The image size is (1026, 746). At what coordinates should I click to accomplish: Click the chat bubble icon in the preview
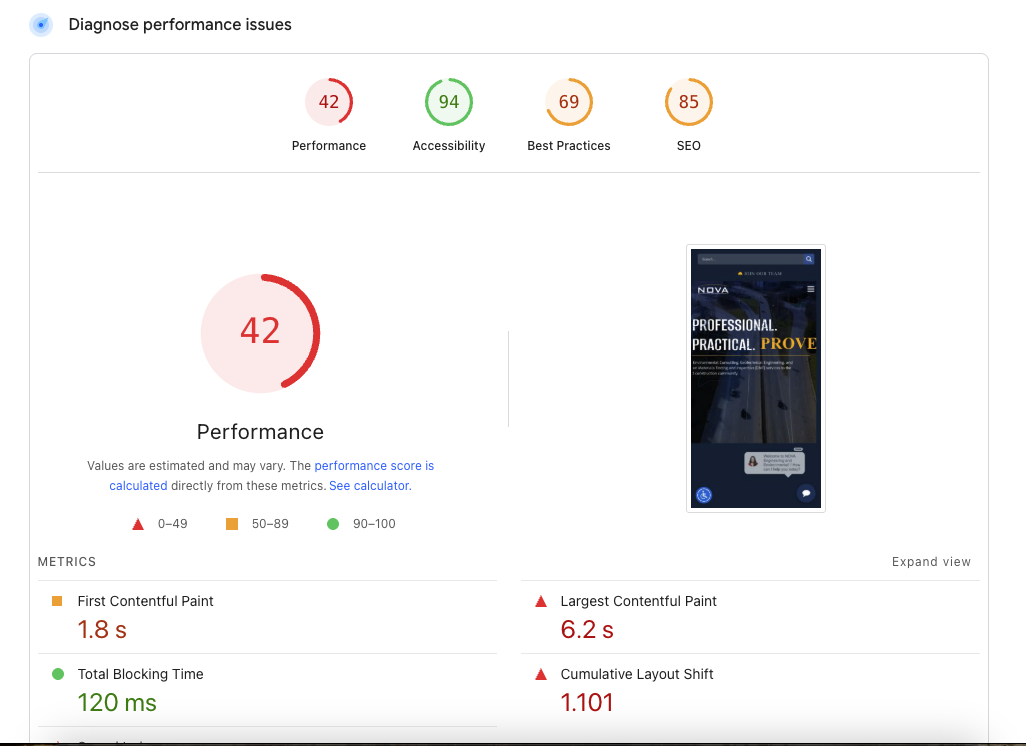pos(806,493)
